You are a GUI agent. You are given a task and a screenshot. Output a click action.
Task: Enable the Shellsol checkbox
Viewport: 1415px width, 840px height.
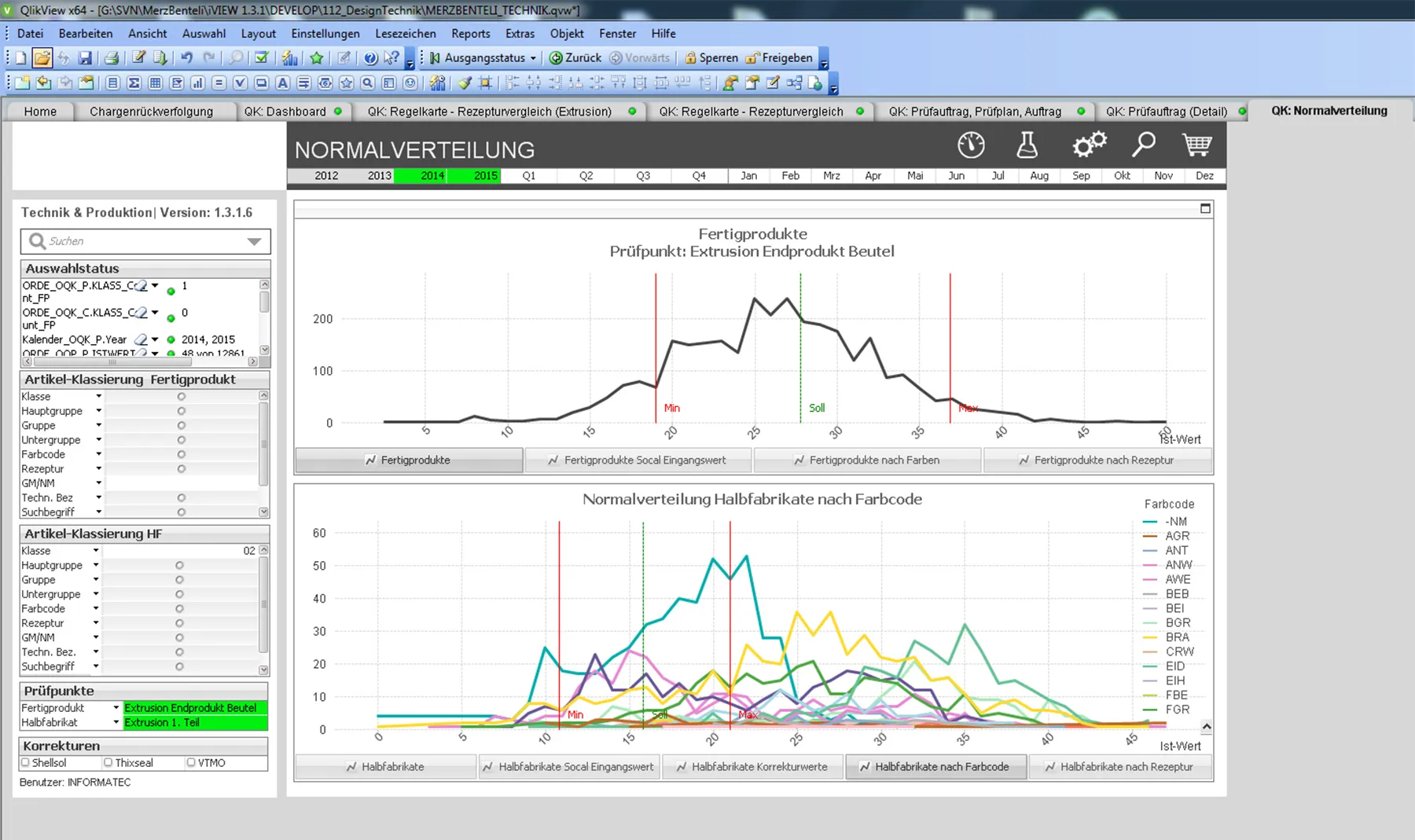coord(25,763)
